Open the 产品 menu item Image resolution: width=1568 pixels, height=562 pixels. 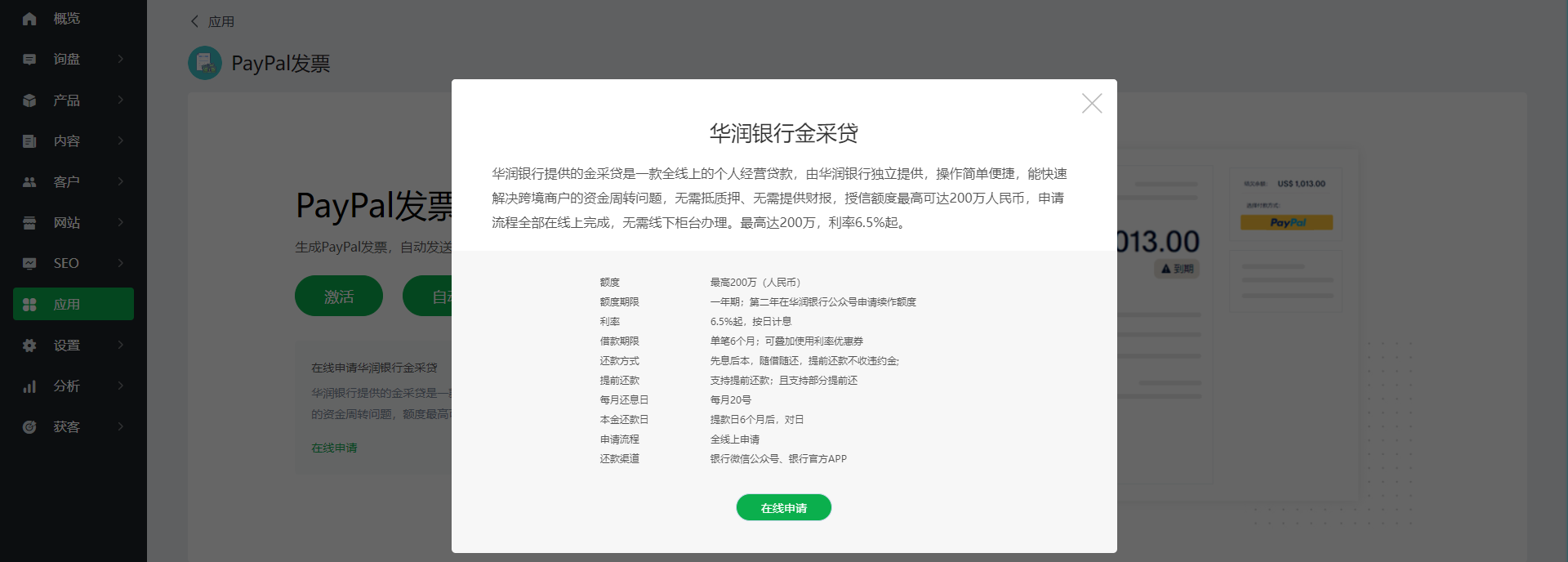[x=73, y=100]
